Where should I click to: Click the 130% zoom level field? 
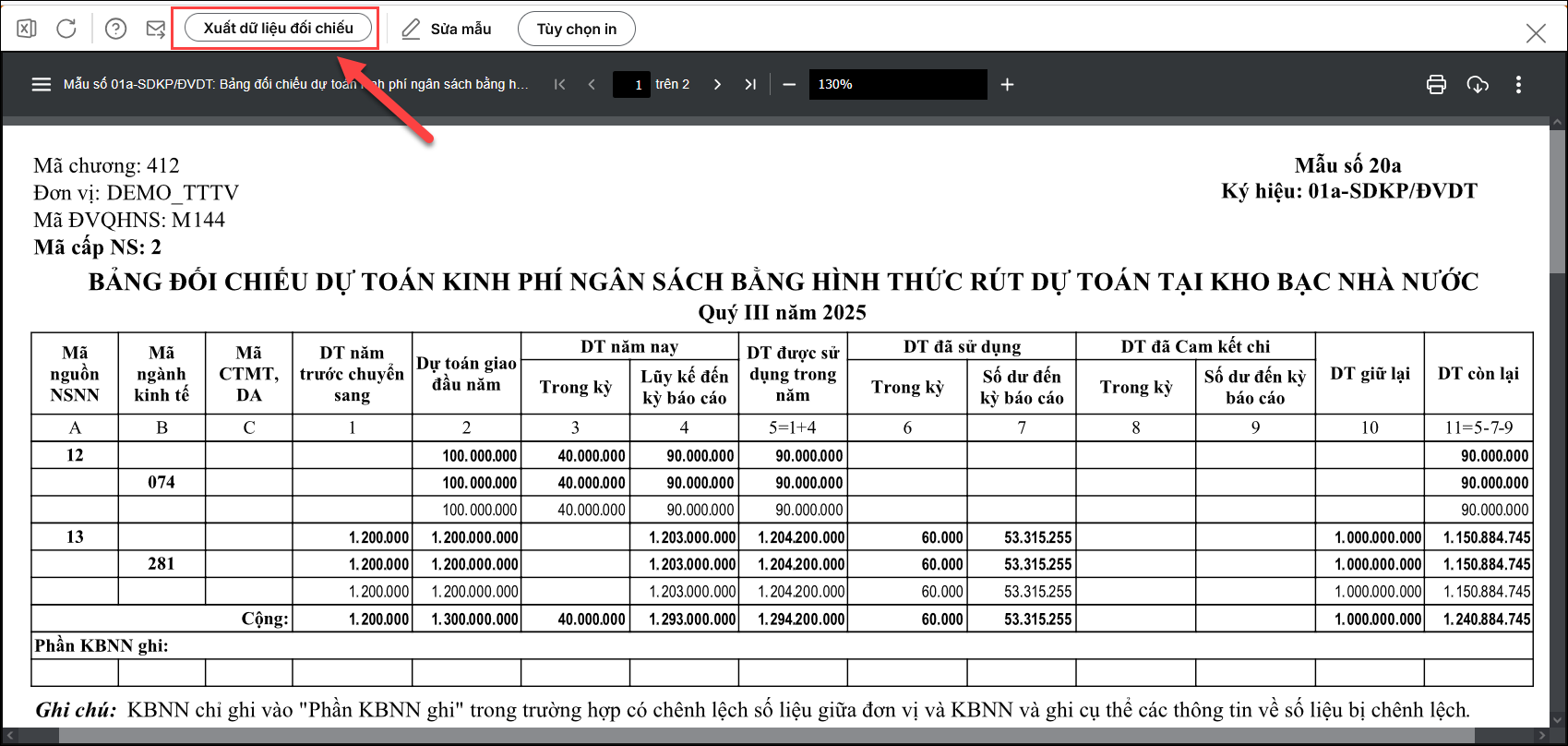click(x=898, y=84)
